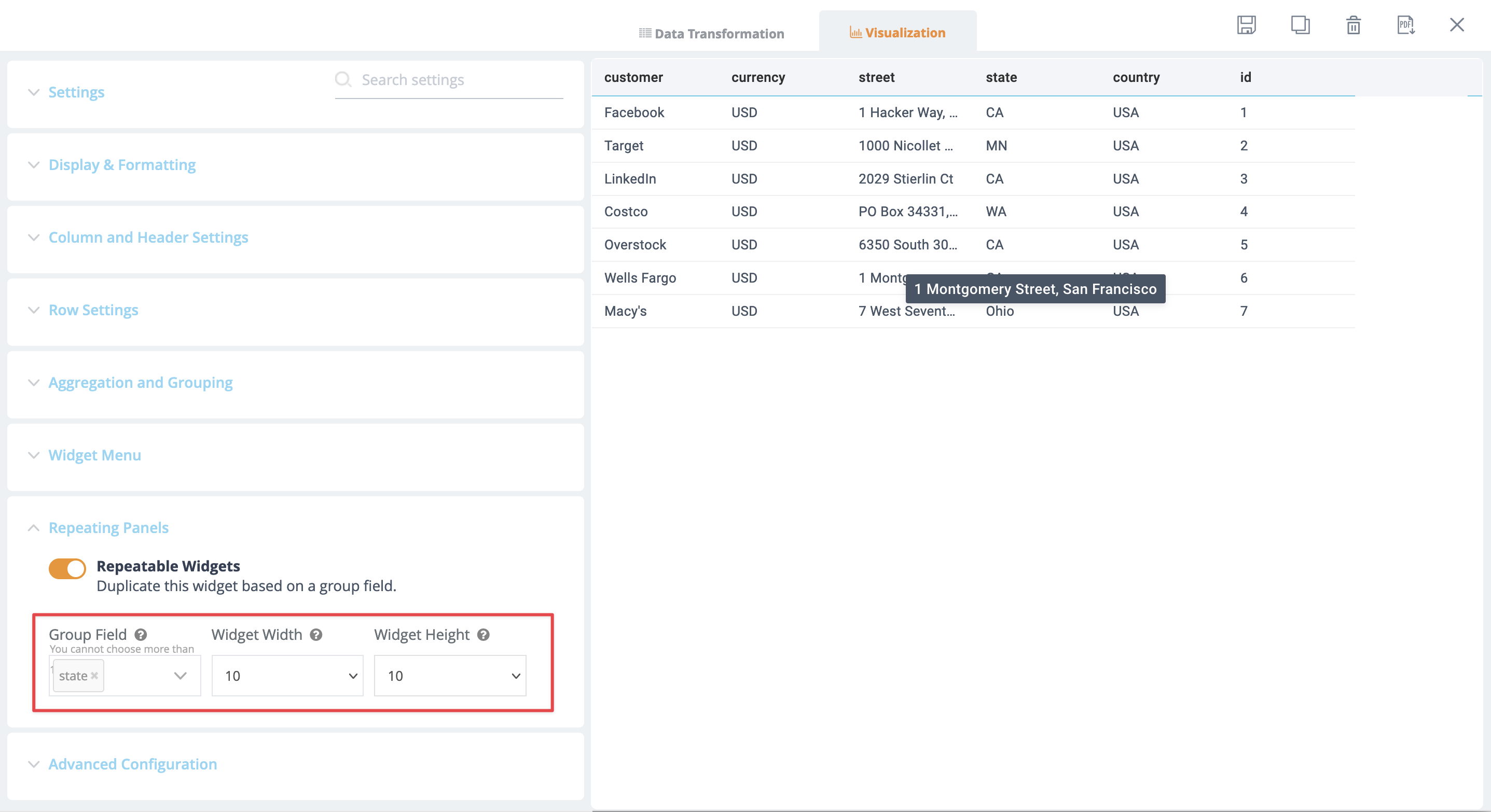Viewport: 1491px width, 812px height.
Task: Click the search magnifier icon in settings
Action: point(343,79)
